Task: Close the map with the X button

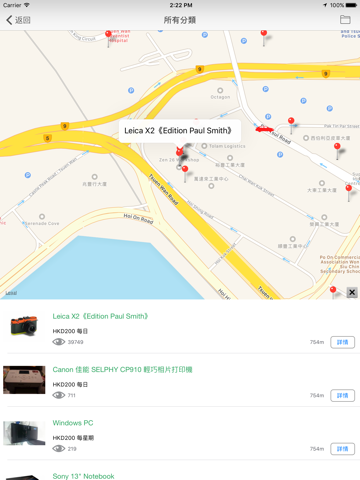Action: point(352,293)
